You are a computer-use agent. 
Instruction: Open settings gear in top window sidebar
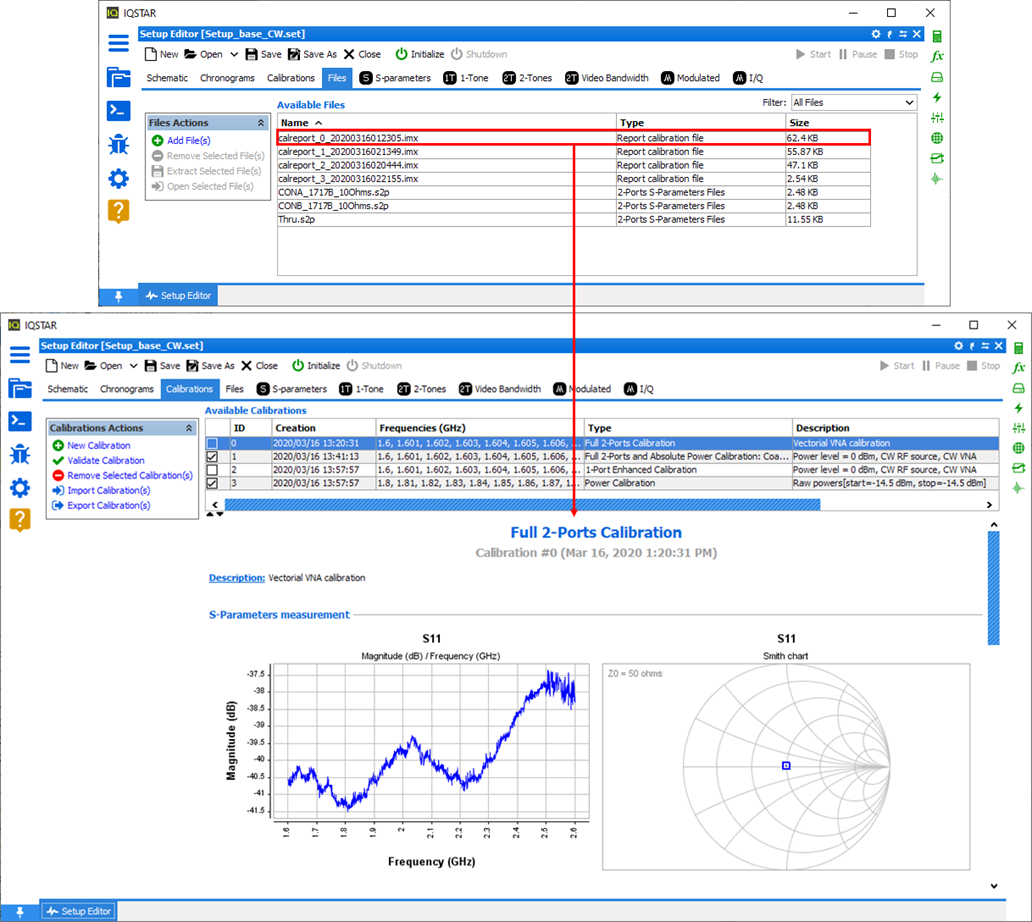coord(118,178)
